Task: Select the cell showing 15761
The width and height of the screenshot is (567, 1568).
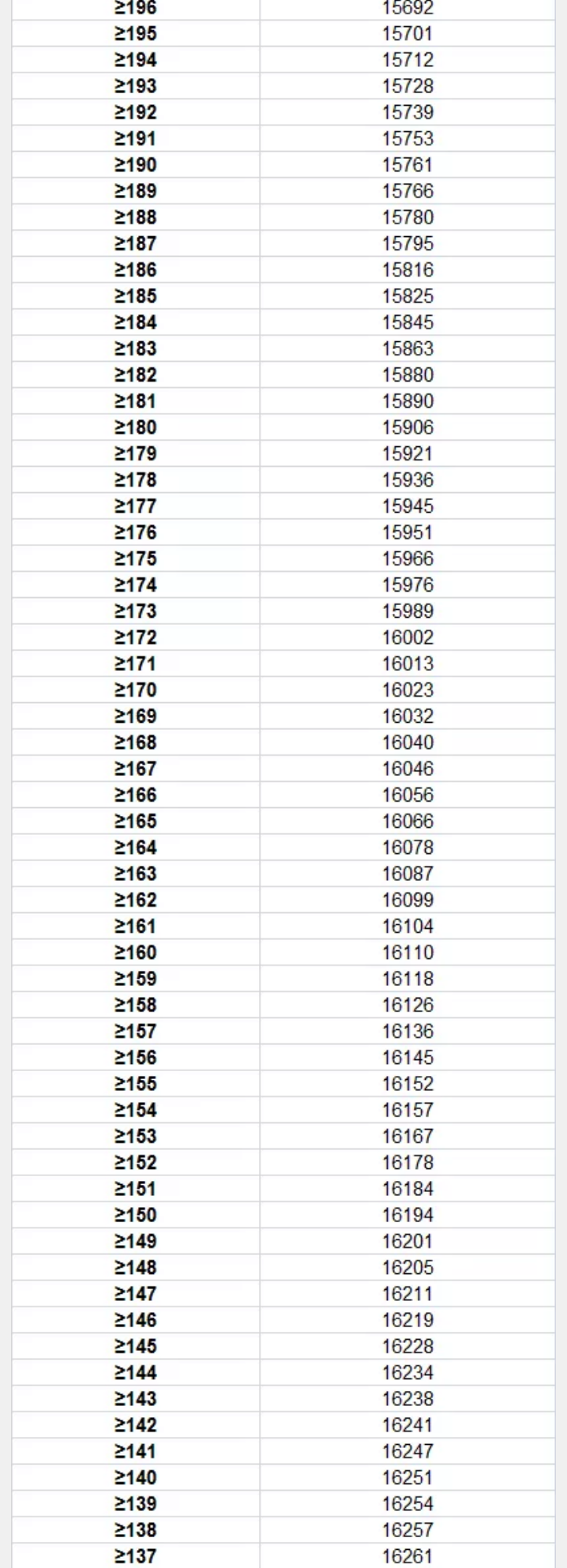Action: tap(407, 165)
